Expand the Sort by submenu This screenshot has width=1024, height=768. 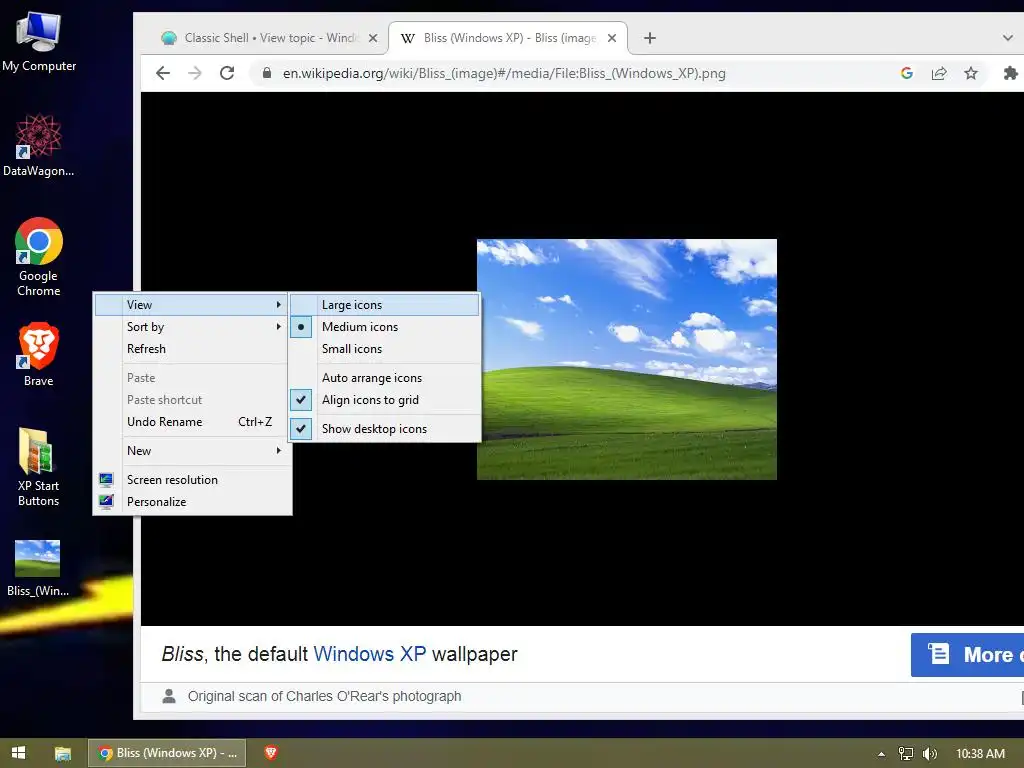pyautogui.click(x=193, y=327)
